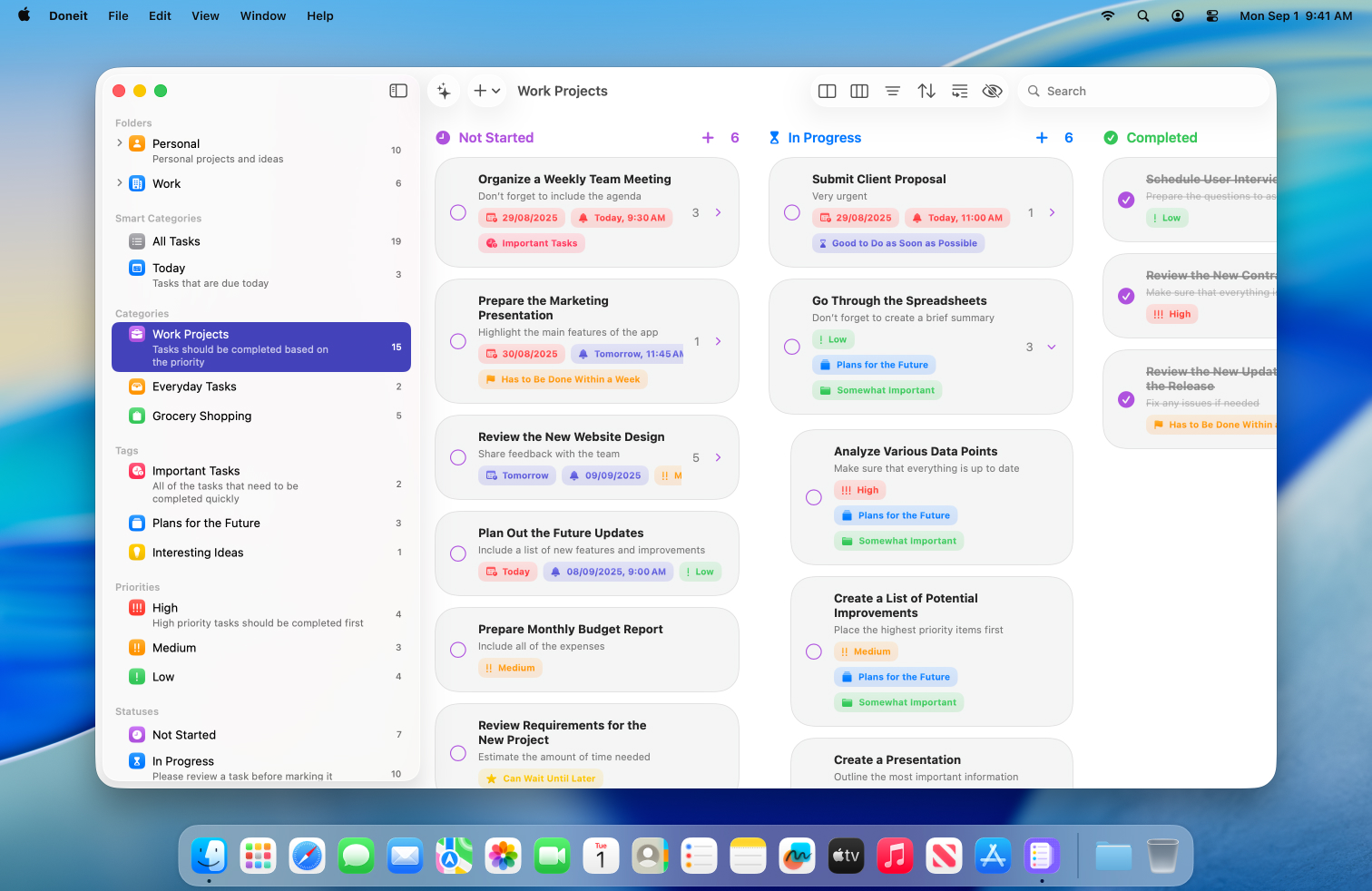The image size is (1372, 891).
Task: Expand the Personal folder
Action: click(120, 143)
